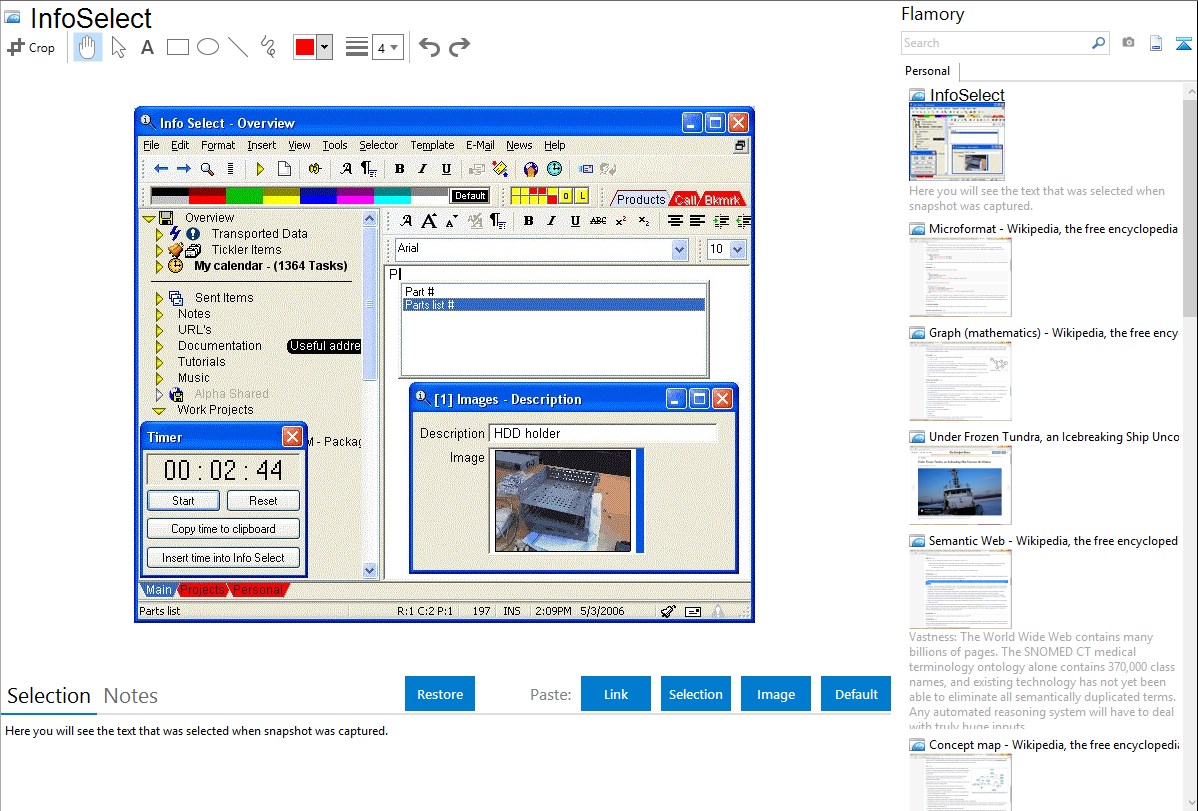
Task: Open the Arial font dropdown
Action: (679, 249)
